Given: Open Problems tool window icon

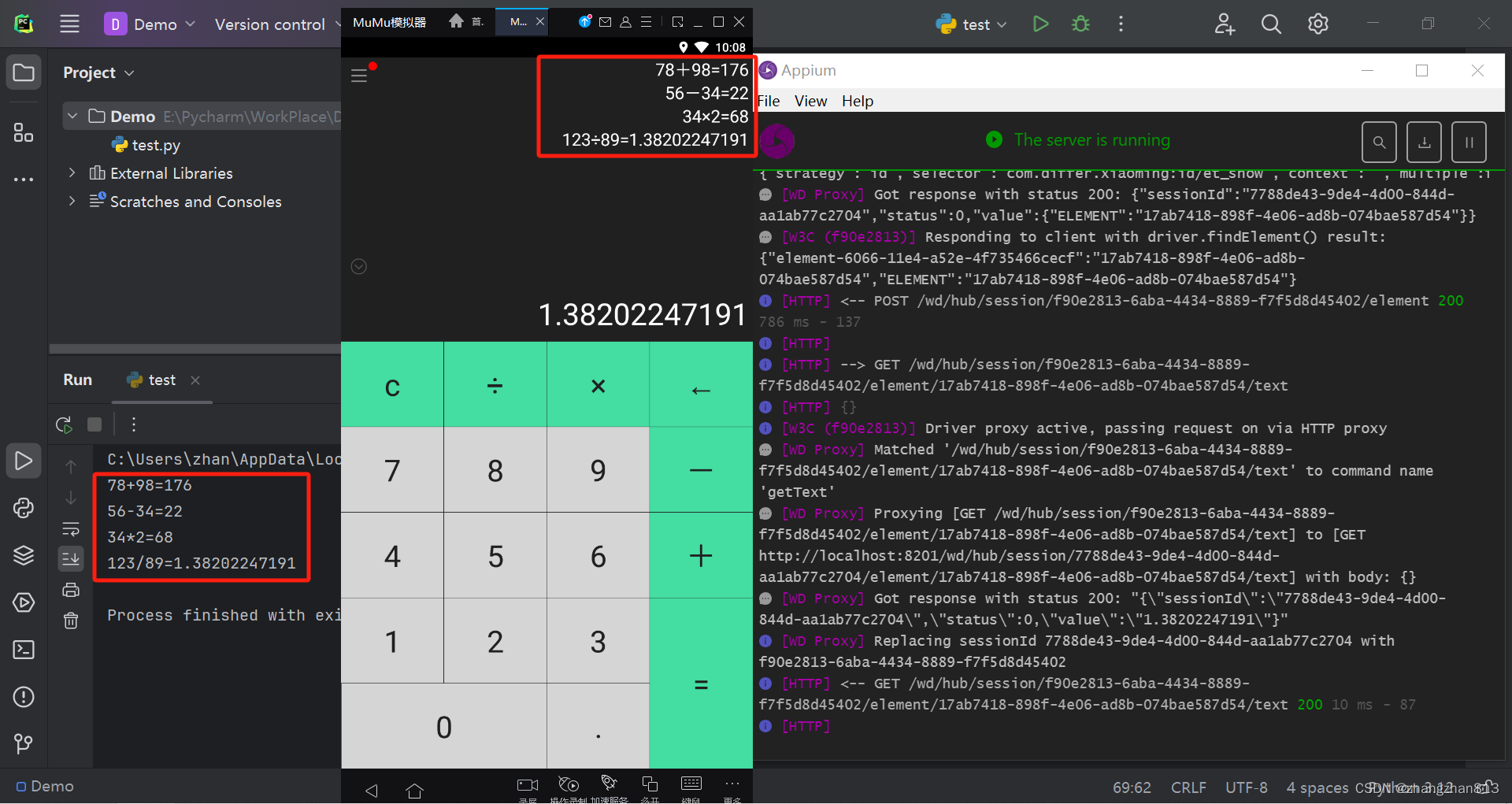Looking at the screenshot, I should (24, 697).
